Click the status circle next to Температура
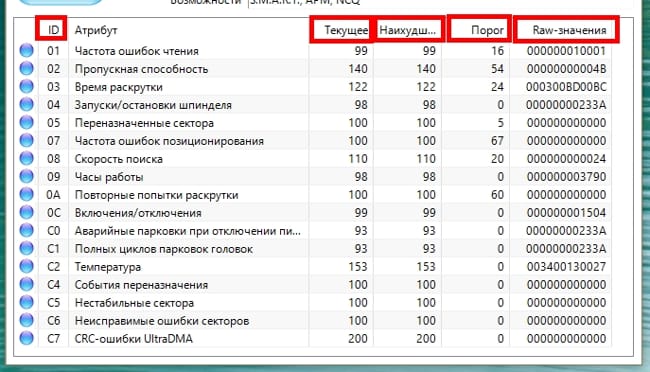Image resolution: width=650 pixels, height=372 pixels. click(27, 267)
